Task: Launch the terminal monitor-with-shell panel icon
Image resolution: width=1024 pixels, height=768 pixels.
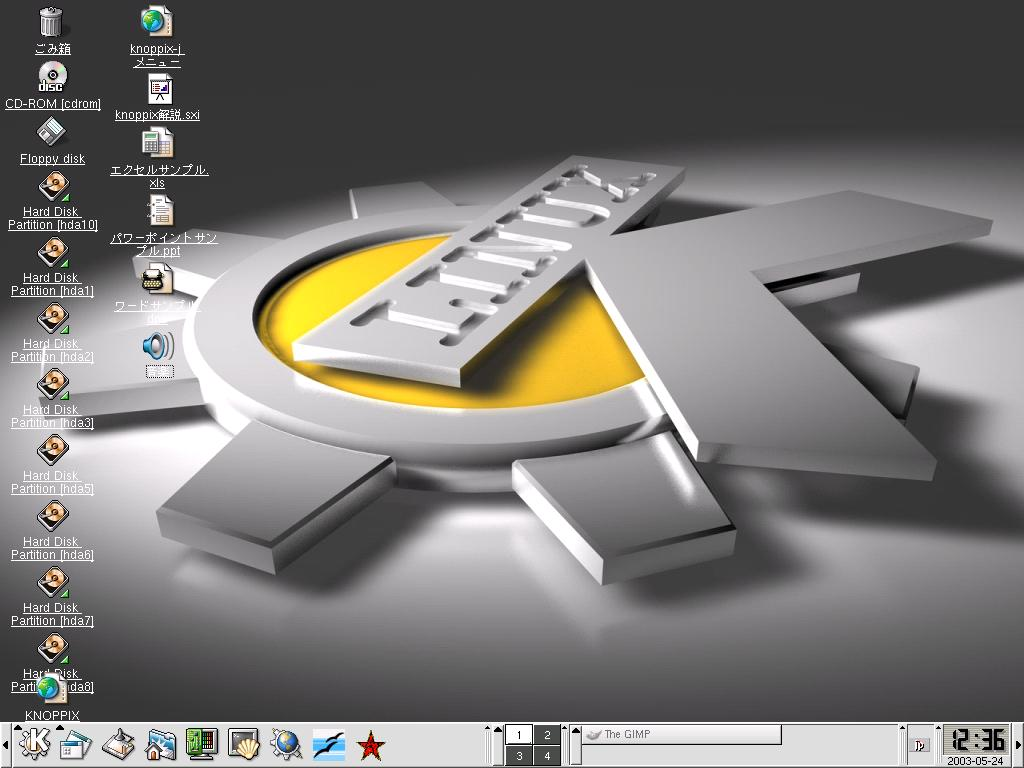Action: pos(244,744)
